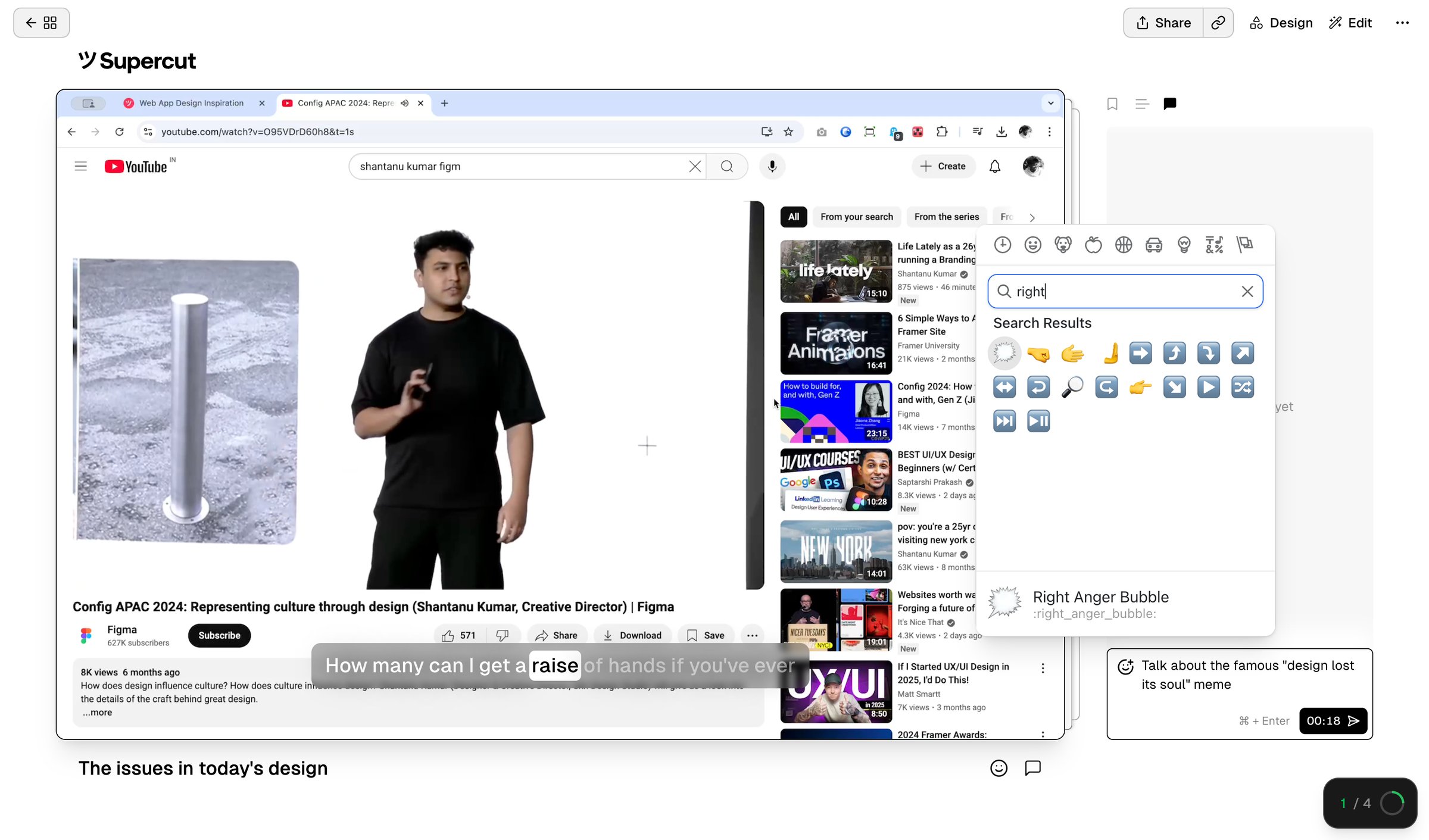Pick the magnifying glass emoji

click(x=1072, y=388)
